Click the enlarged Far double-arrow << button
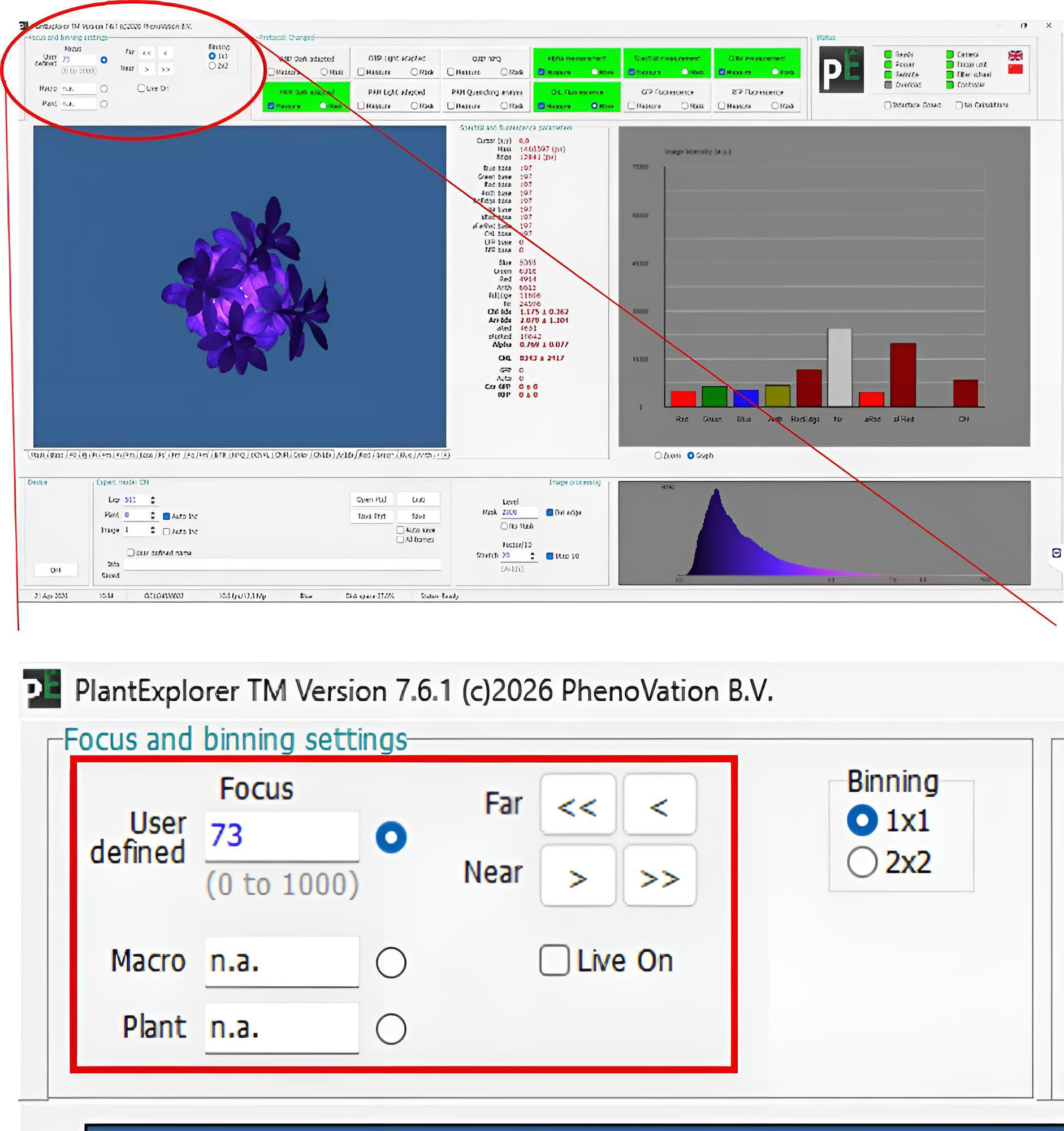Viewport: 1064px width, 1131px height. point(578,804)
